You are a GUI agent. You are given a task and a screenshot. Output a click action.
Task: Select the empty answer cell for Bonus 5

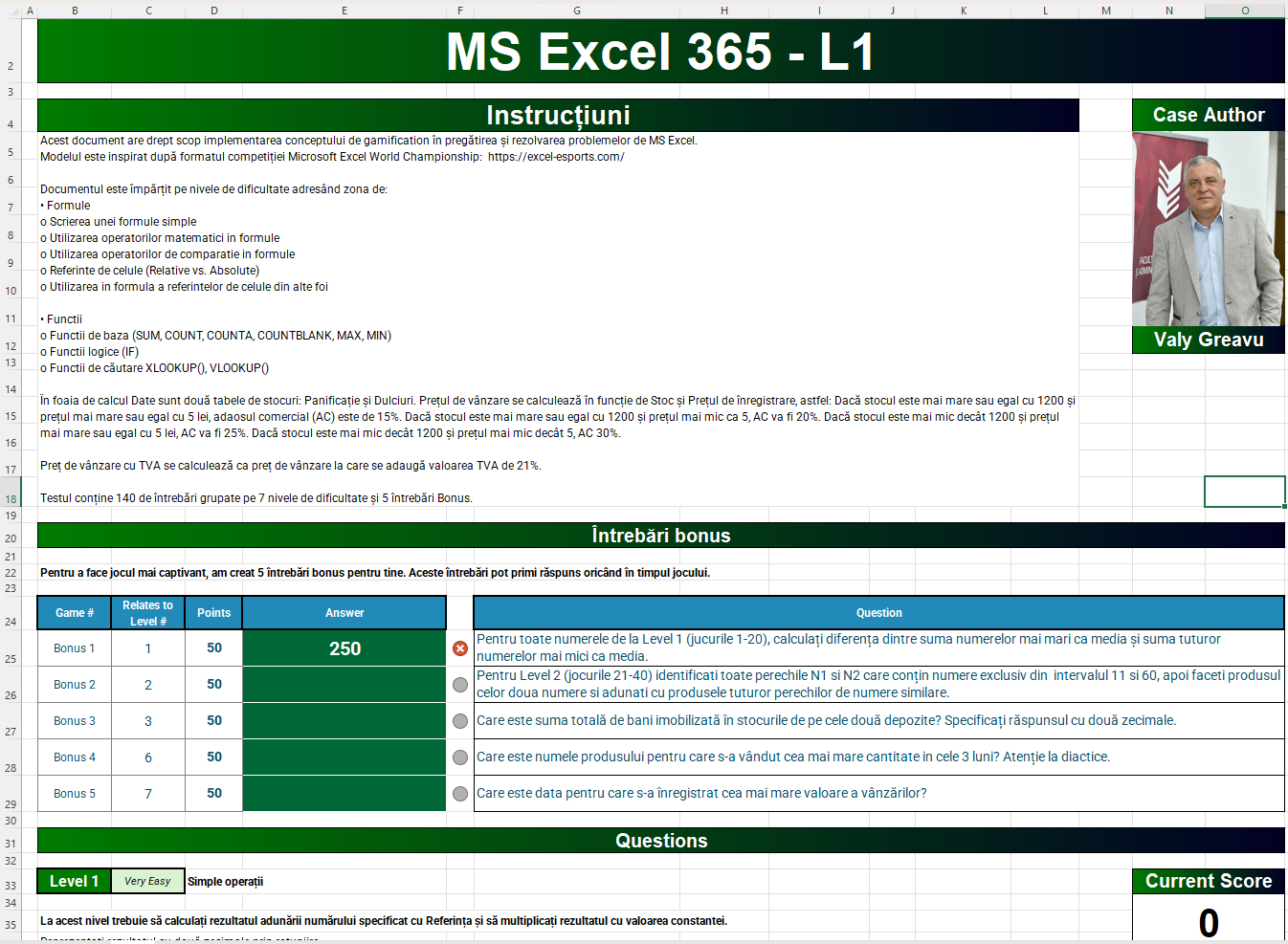(x=344, y=794)
